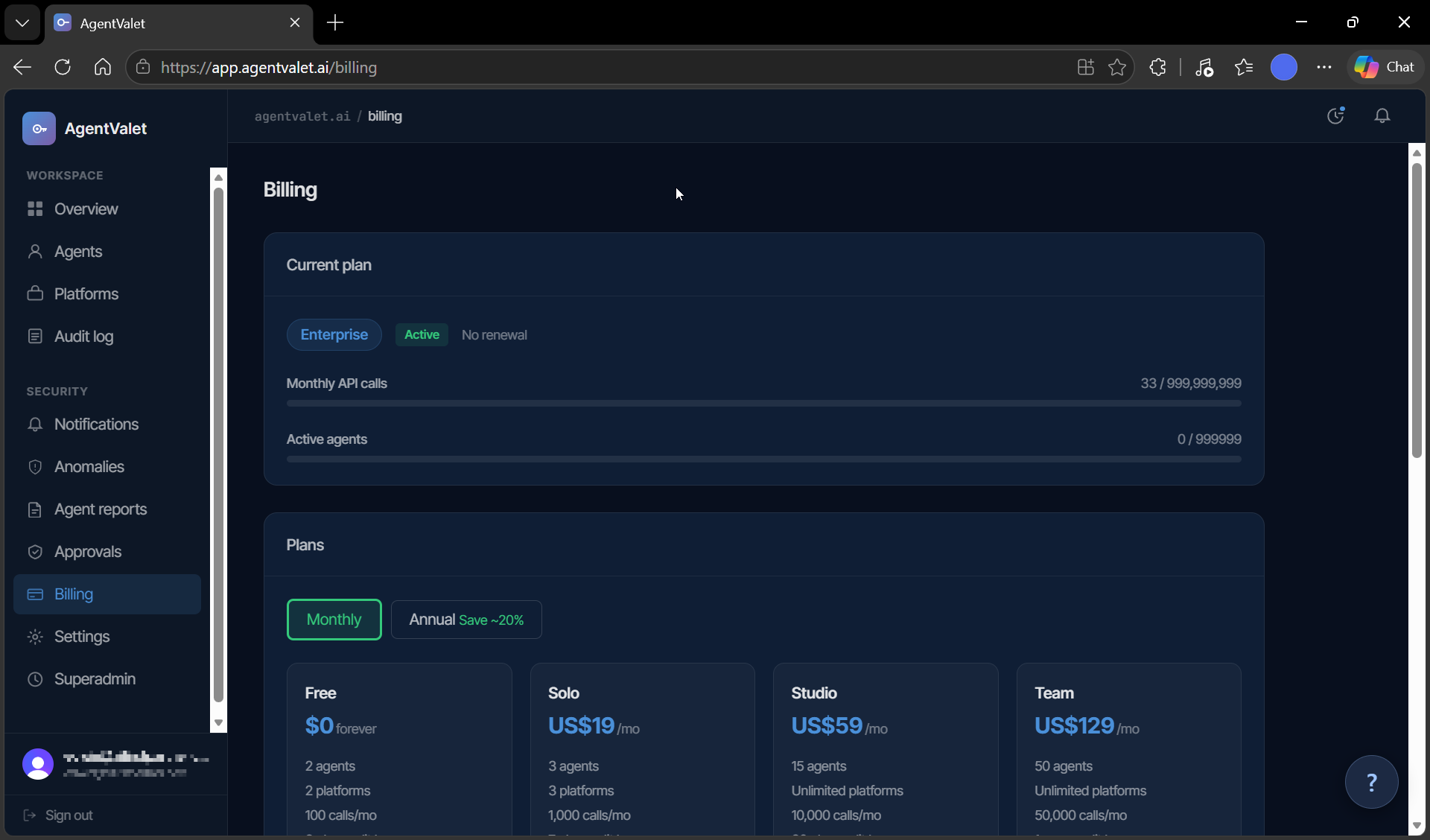Add this page to favorites with star icon

[1117, 68]
